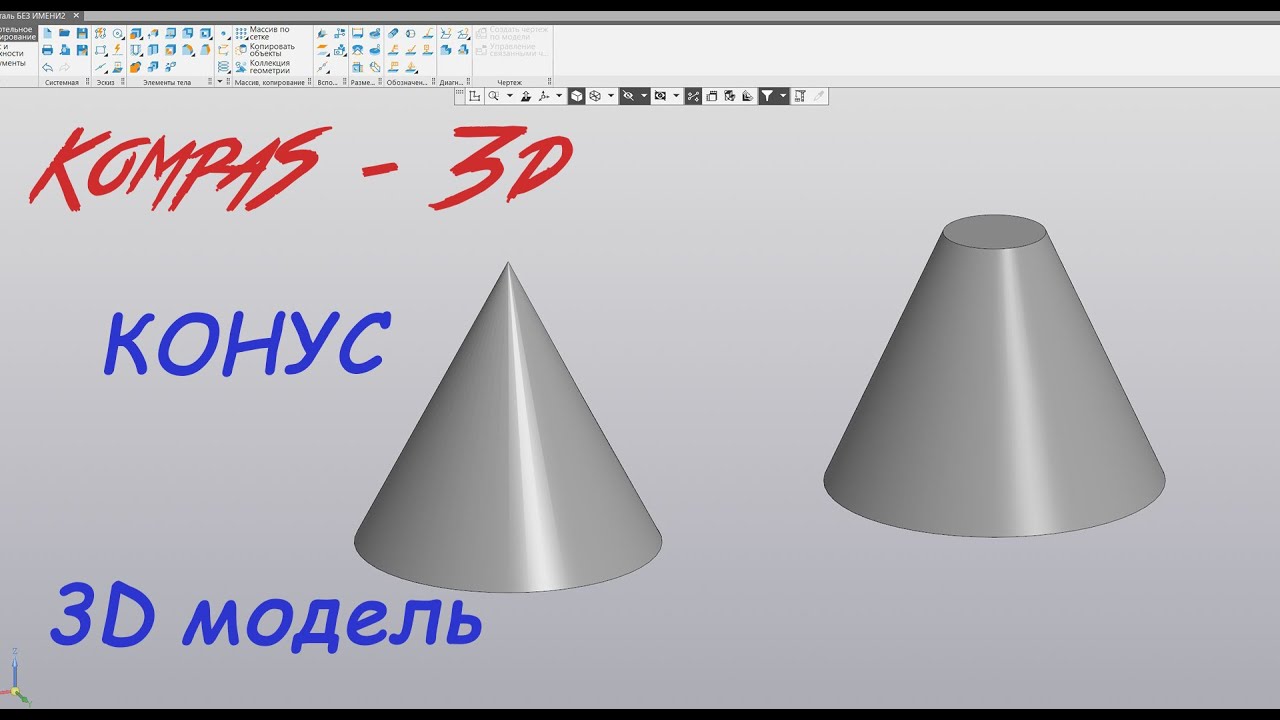Viewport: 1280px width, 720px height.
Task: Open an existing file with the folder icon
Action: [x=64, y=33]
